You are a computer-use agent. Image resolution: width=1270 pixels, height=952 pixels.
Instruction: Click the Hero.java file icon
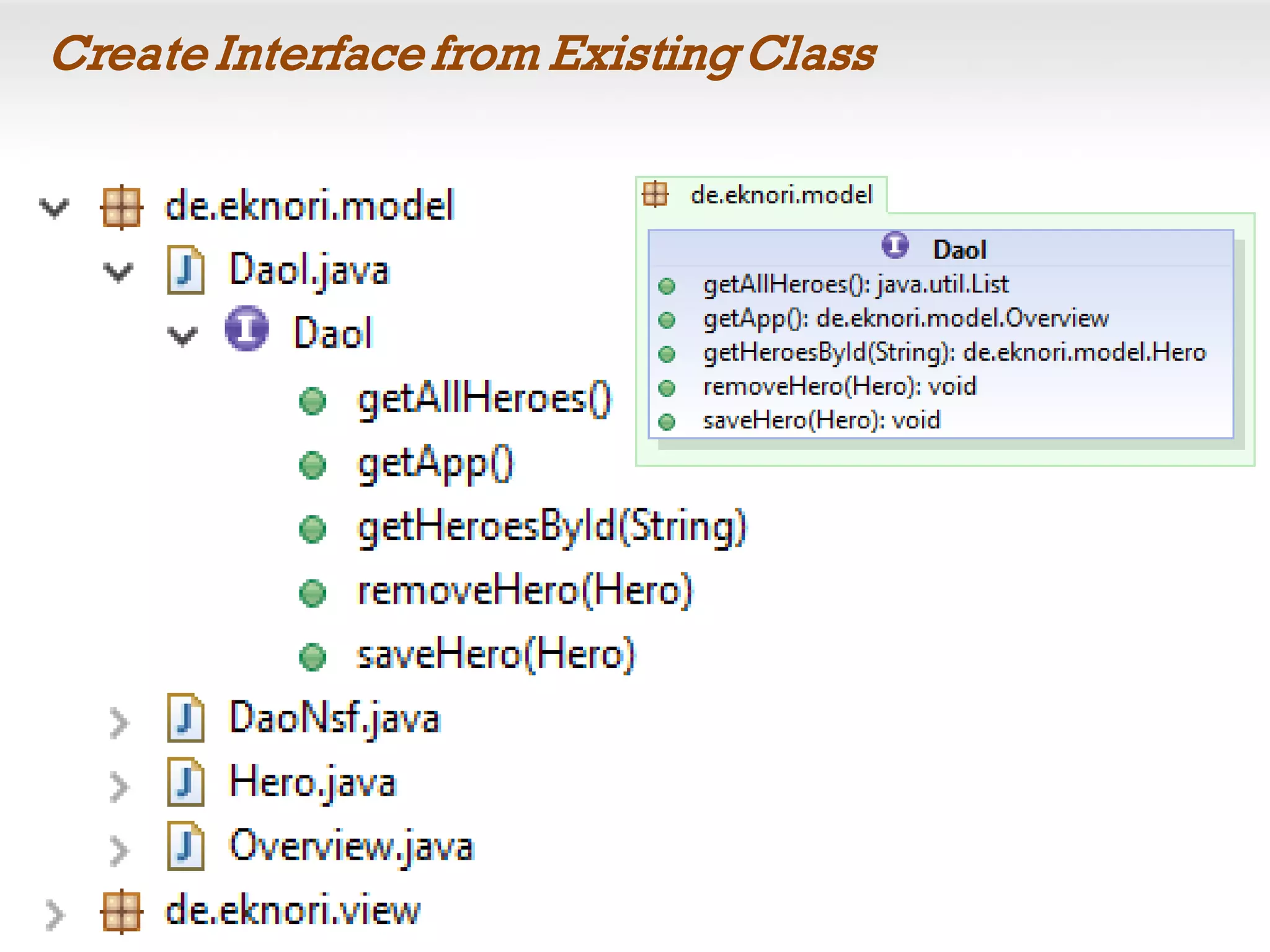click(185, 782)
